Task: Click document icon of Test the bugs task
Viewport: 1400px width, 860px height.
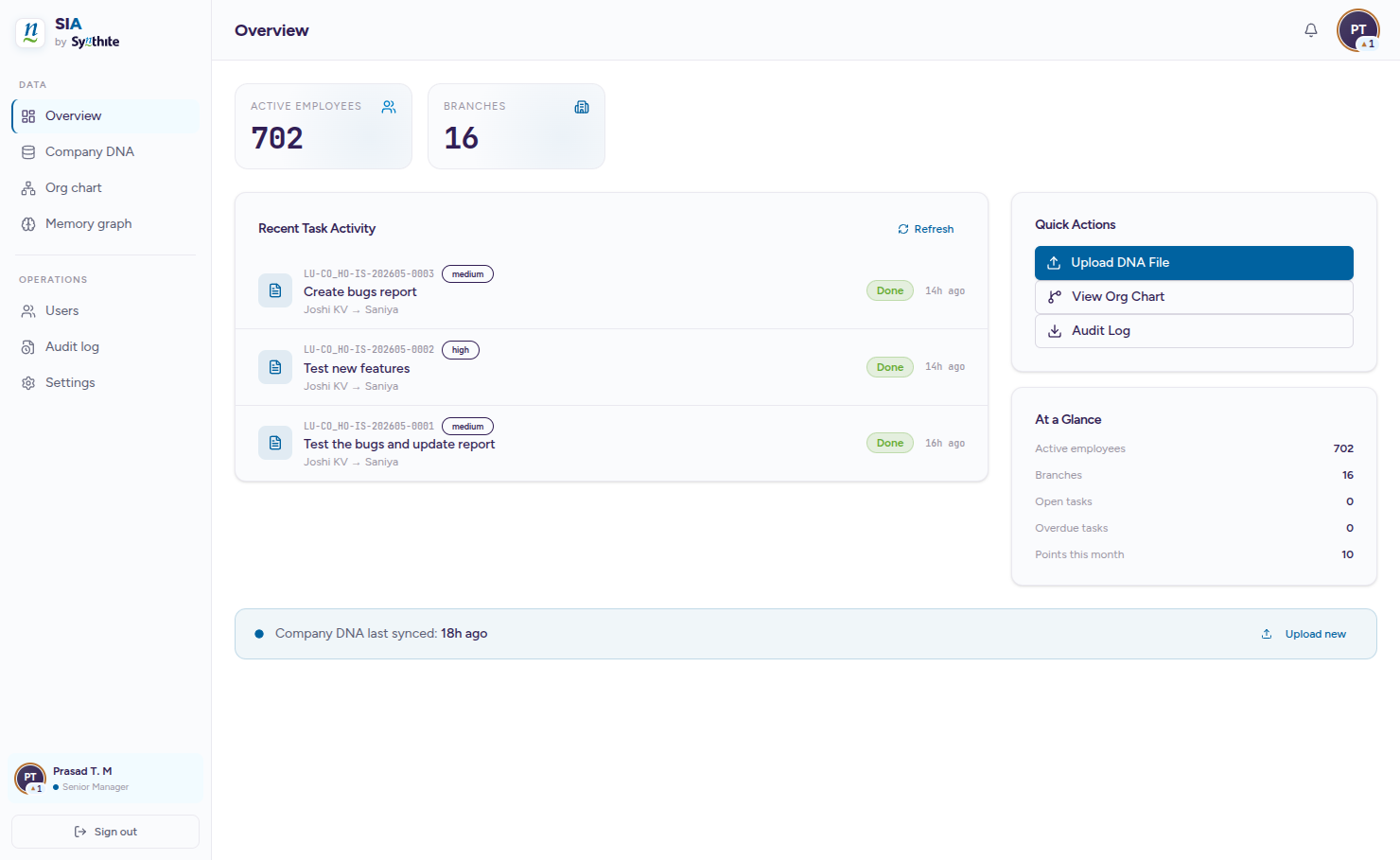Action: click(275, 443)
